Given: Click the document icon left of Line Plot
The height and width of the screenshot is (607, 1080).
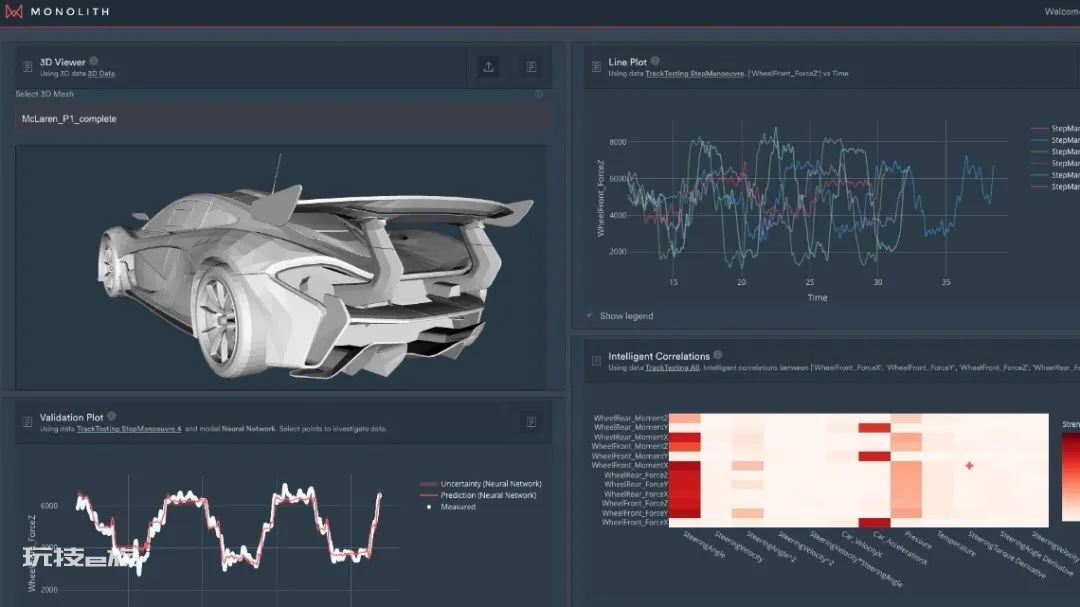Looking at the screenshot, I should pyautogui.click(x=596, y=67).
